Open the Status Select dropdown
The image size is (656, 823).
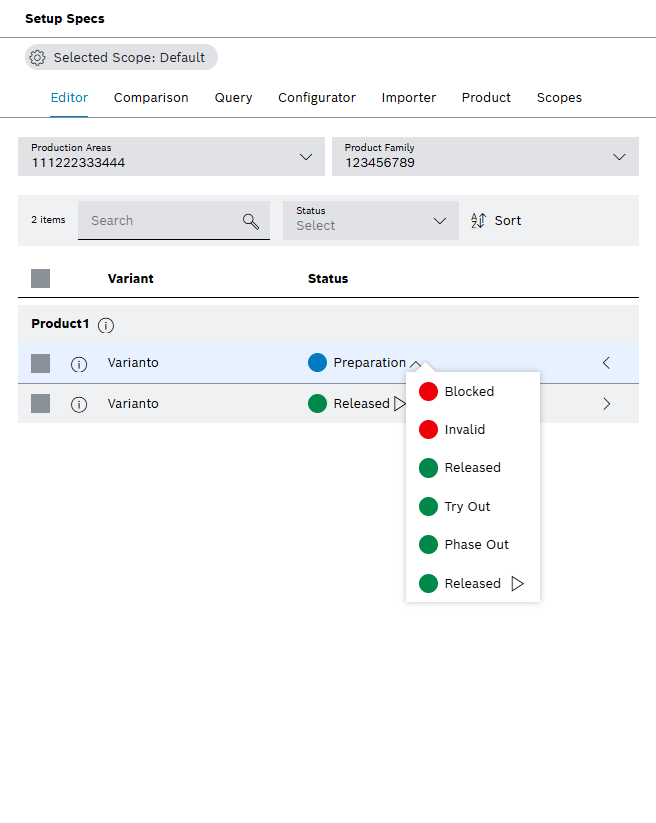(437, 220)
